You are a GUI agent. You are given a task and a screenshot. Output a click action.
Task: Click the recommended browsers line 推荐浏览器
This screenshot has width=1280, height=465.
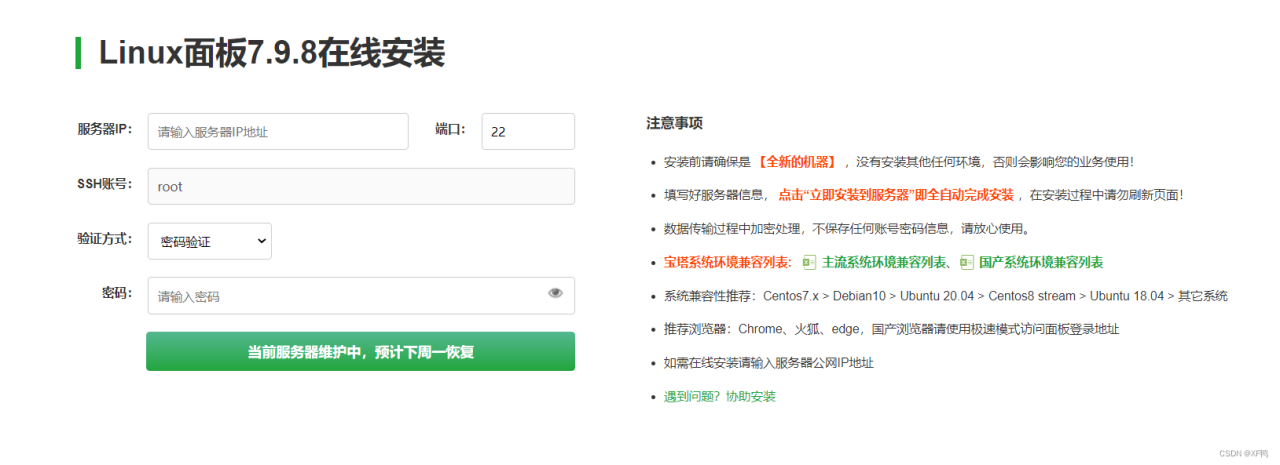[x=892, y=329]
